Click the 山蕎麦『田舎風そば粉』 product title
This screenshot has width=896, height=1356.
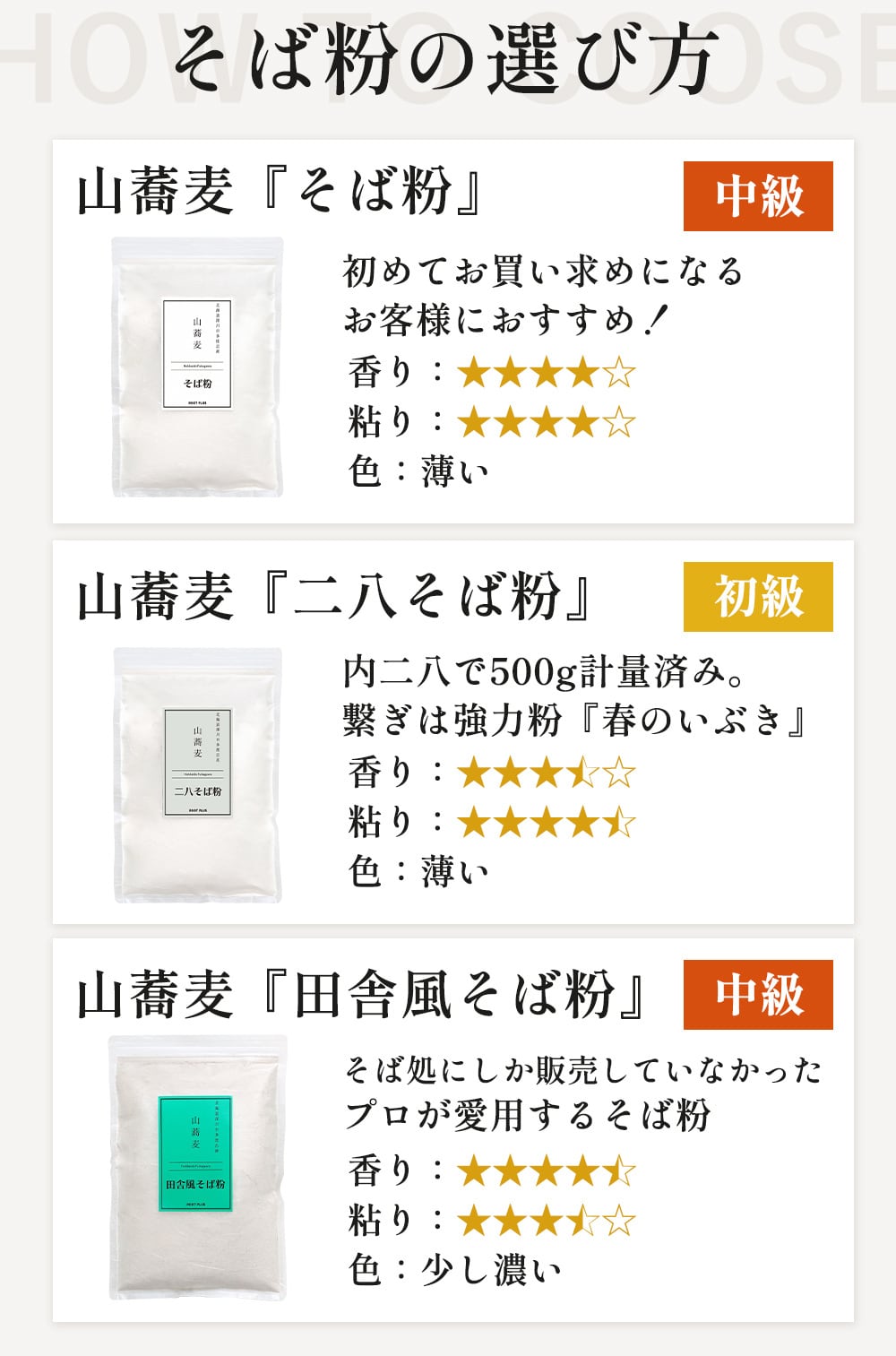362,995
